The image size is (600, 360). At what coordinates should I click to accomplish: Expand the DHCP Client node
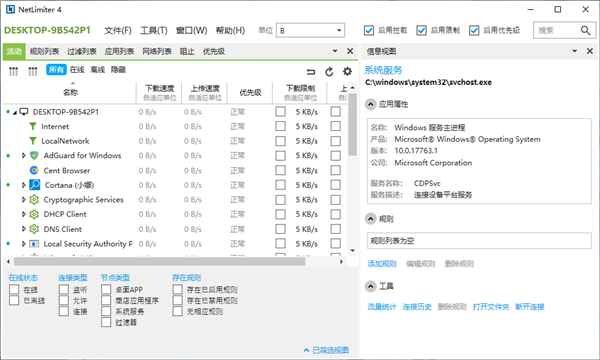tap(24, 214)
